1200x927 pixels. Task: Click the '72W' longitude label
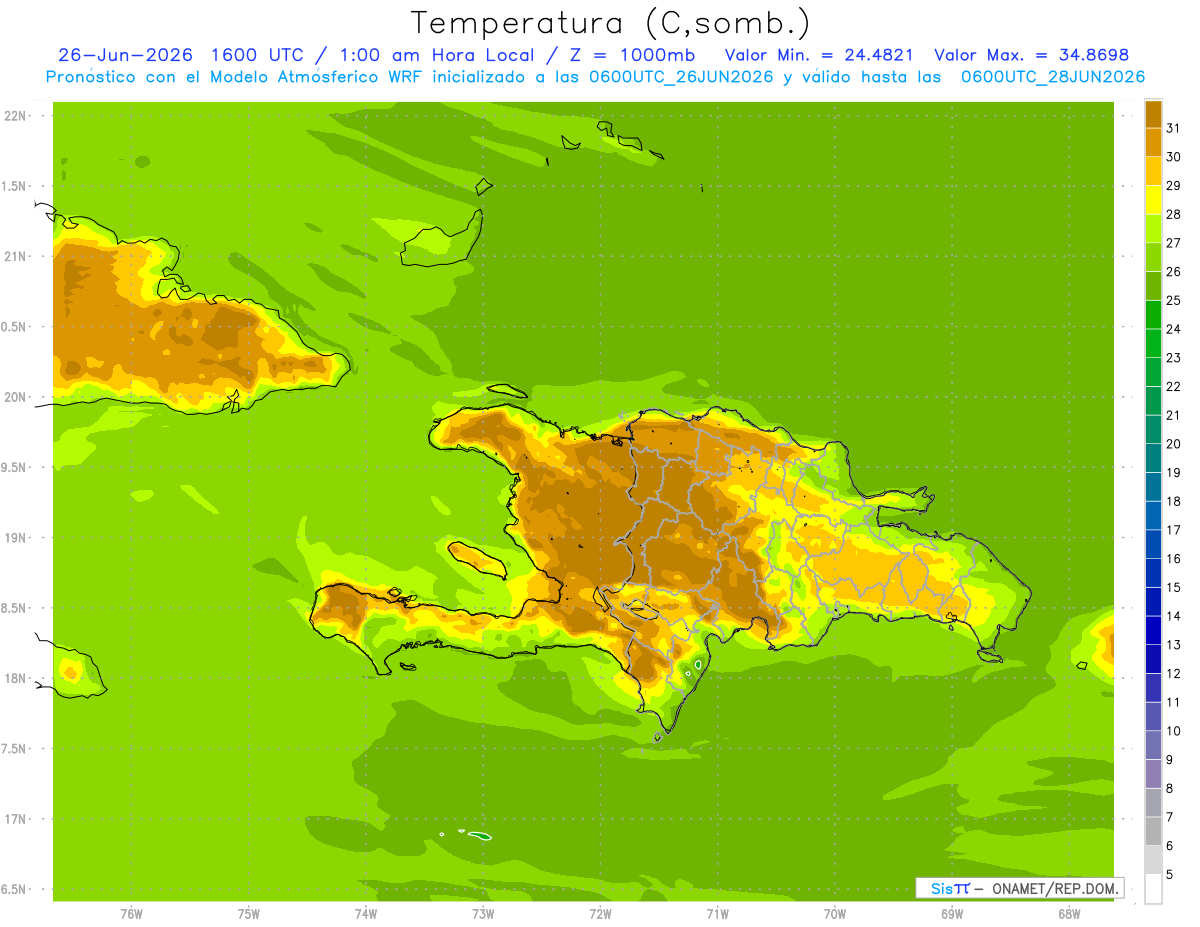pos(600,914)
